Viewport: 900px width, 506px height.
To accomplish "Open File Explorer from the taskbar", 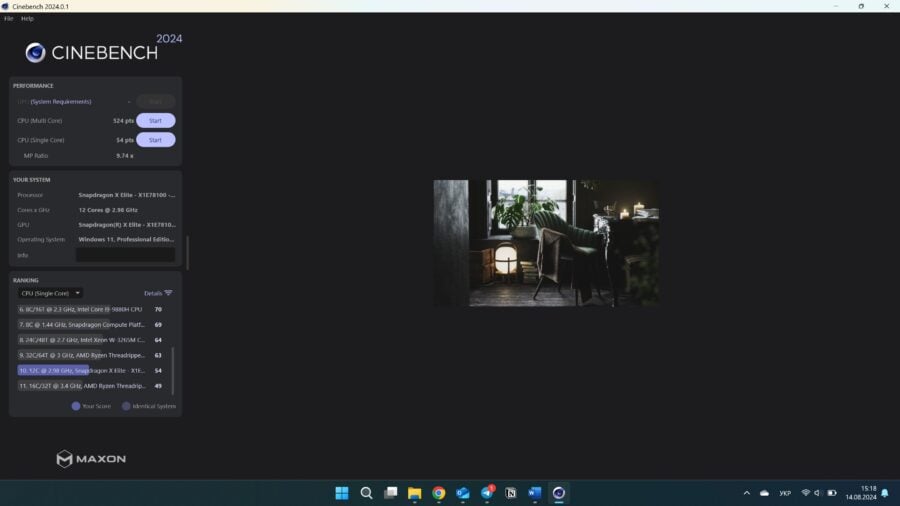I will pyautogui.click(x=414, y=493).
